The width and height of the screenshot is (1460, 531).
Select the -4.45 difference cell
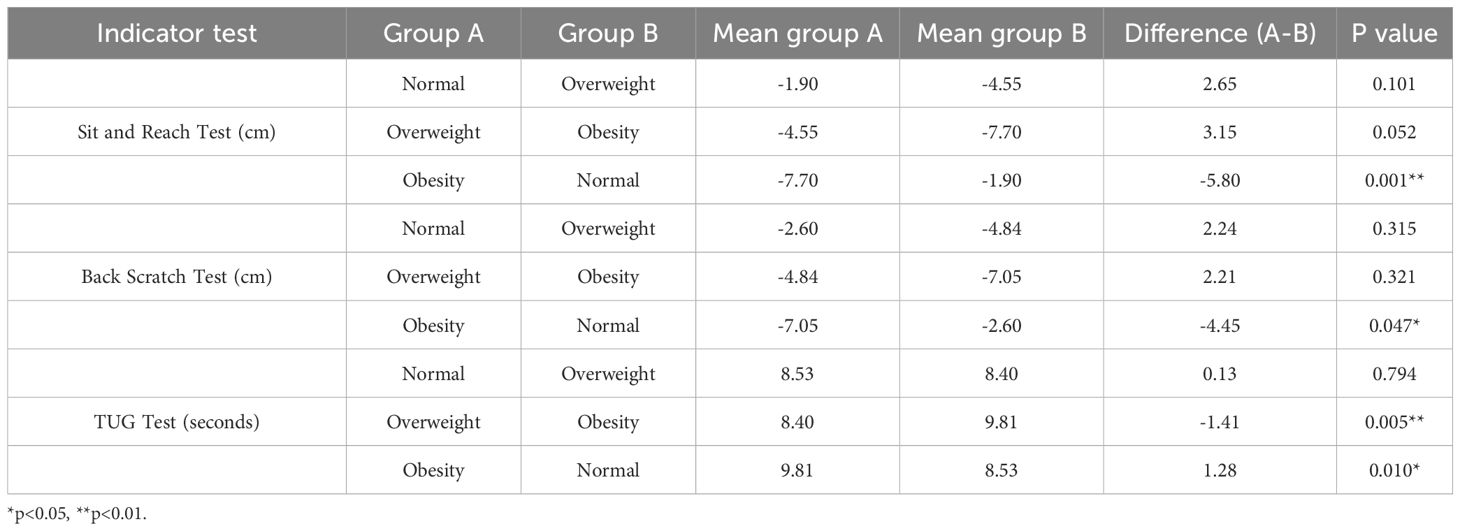click(x=1219, y=325)
